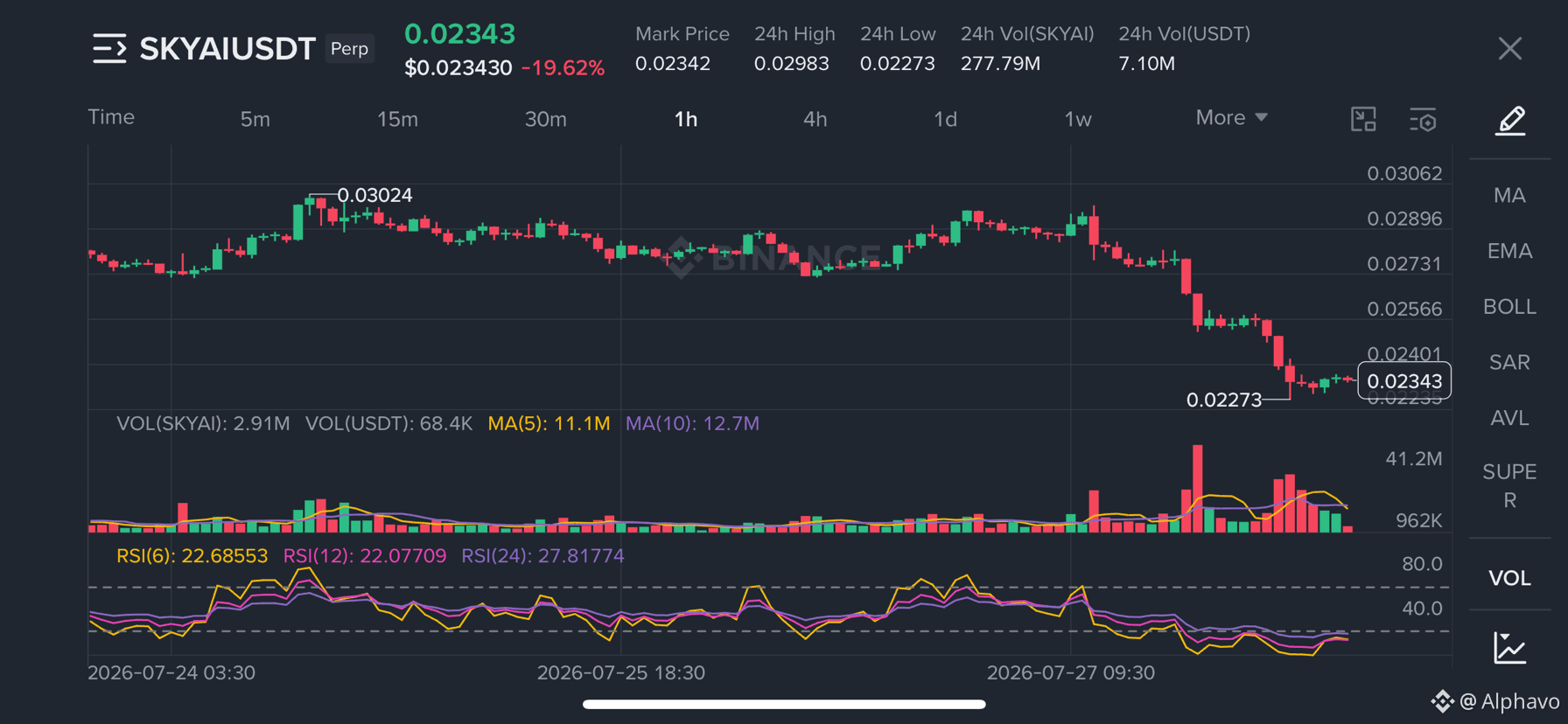Viewport: 1568px width, 724px height.
Task: Select the 1w timeframe
Action: (1078, 119)
